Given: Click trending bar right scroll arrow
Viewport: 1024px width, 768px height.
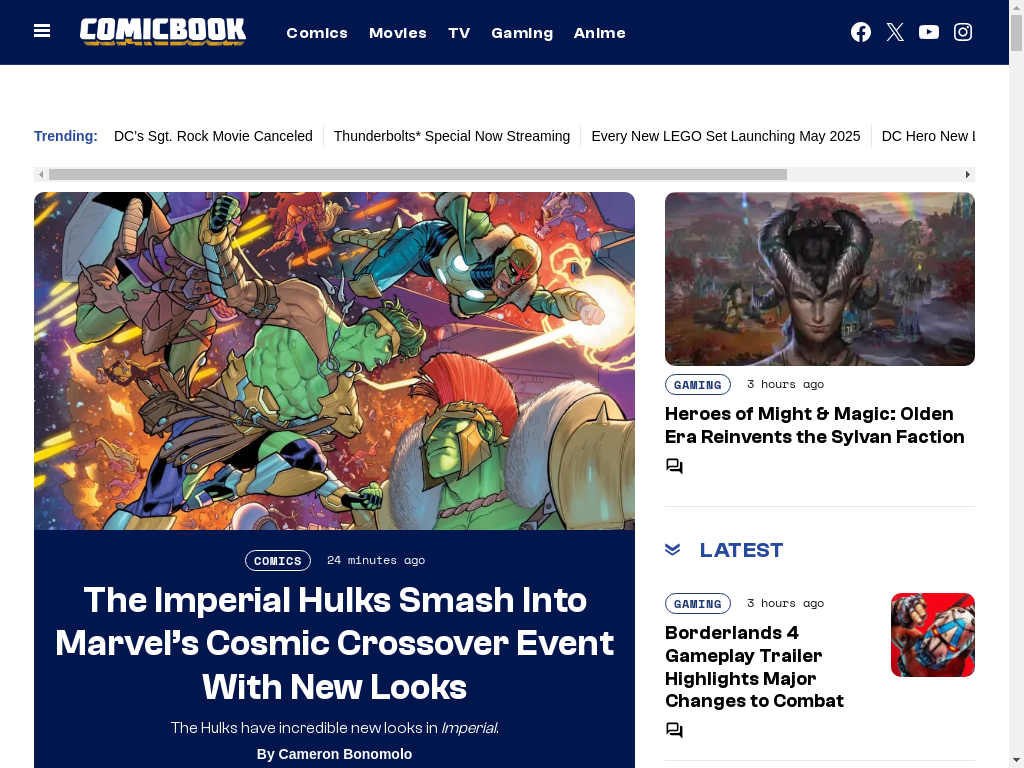Looking at the screenshot, I should click(967, 174).
